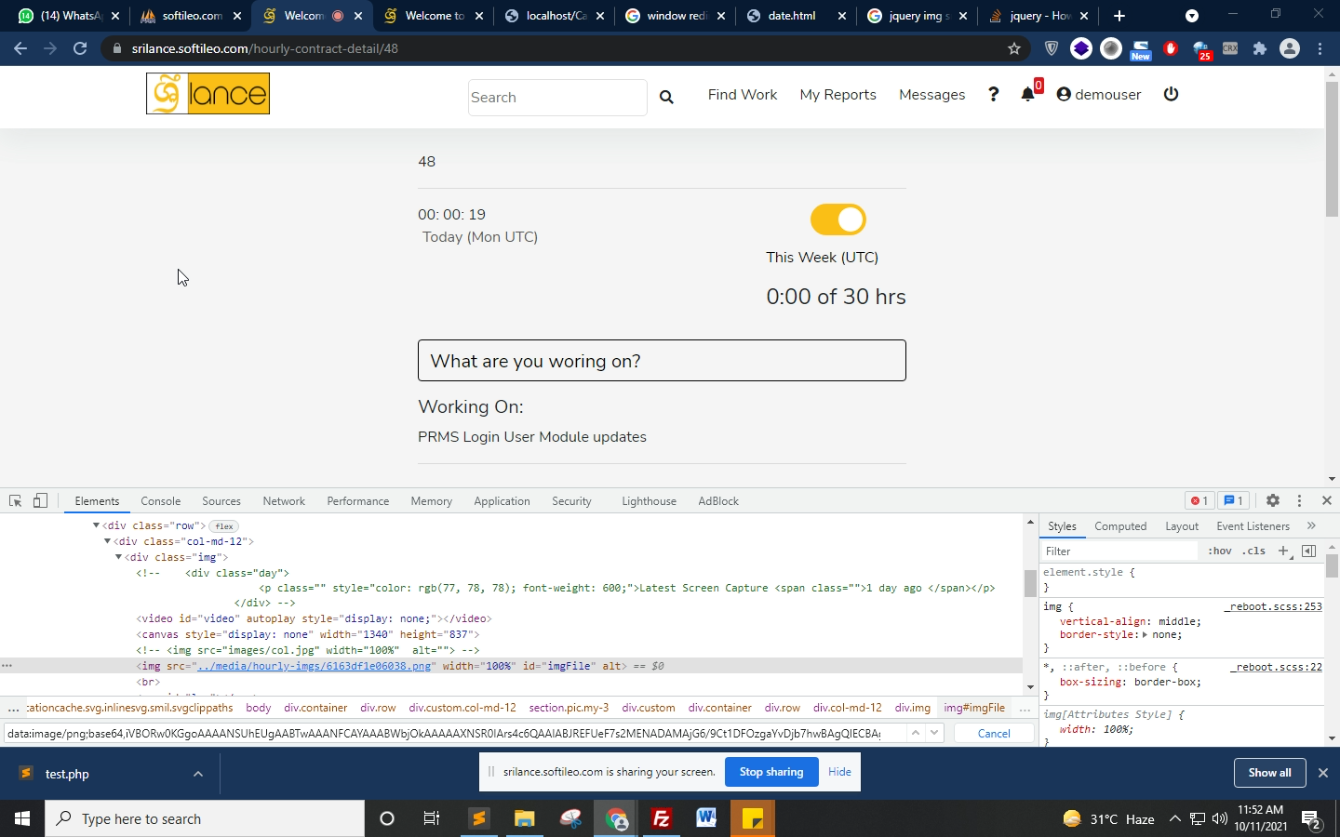The width and height of the screenshot is (1340, 837).
Task: Collapse the div class="img" node
Action: pos(118,557)
